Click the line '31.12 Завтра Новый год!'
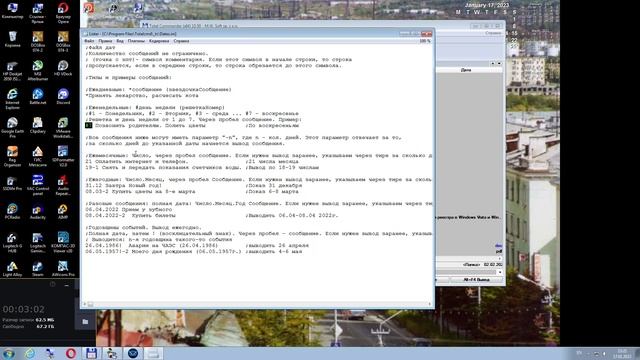640x360 pixels. [x=124, y=185]
